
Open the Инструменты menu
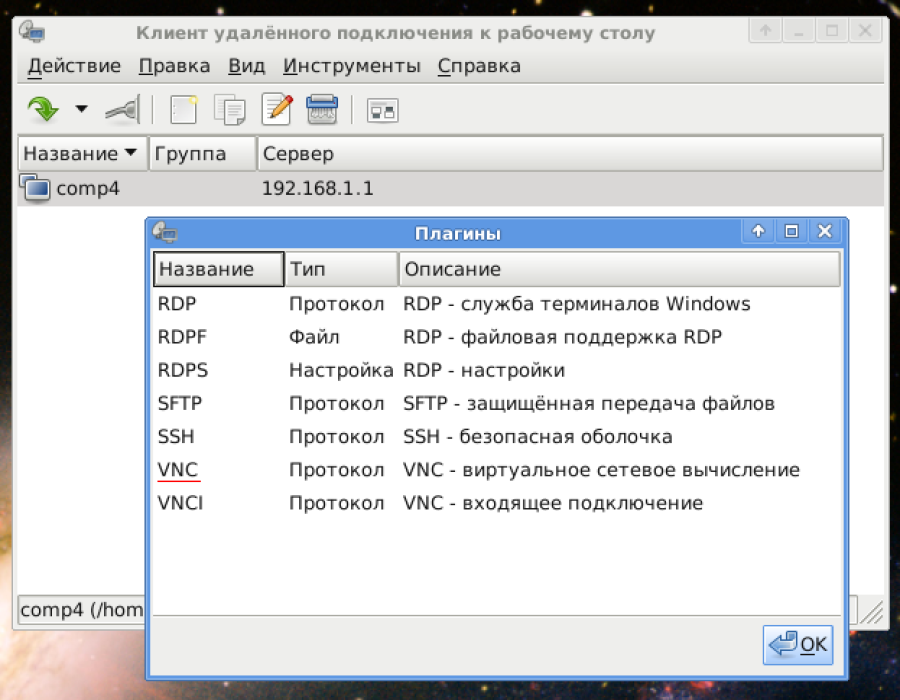[352, 66]
